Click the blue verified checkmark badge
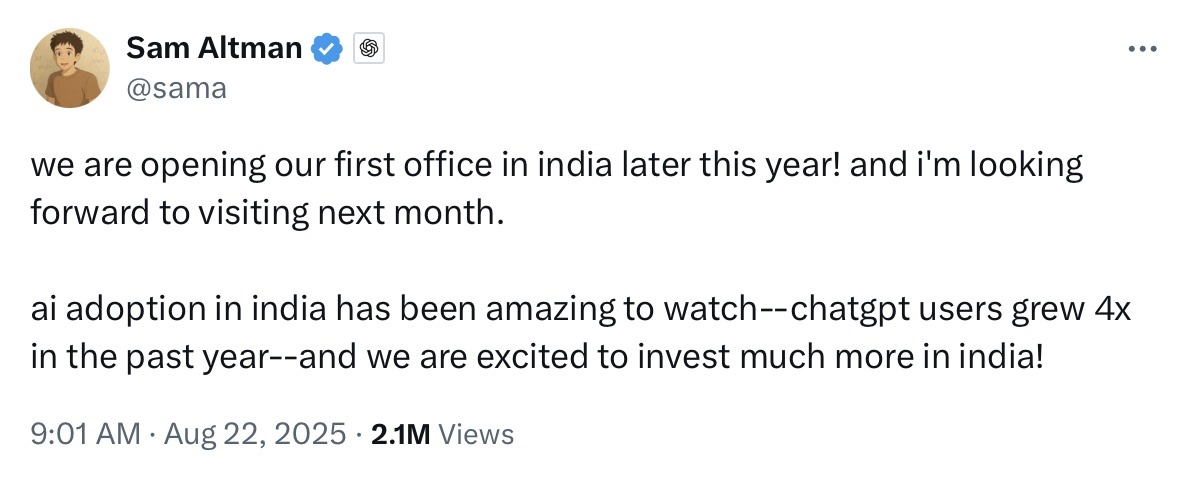The image size is (1184, 484). pyautogui.click(x=328, y=47)
